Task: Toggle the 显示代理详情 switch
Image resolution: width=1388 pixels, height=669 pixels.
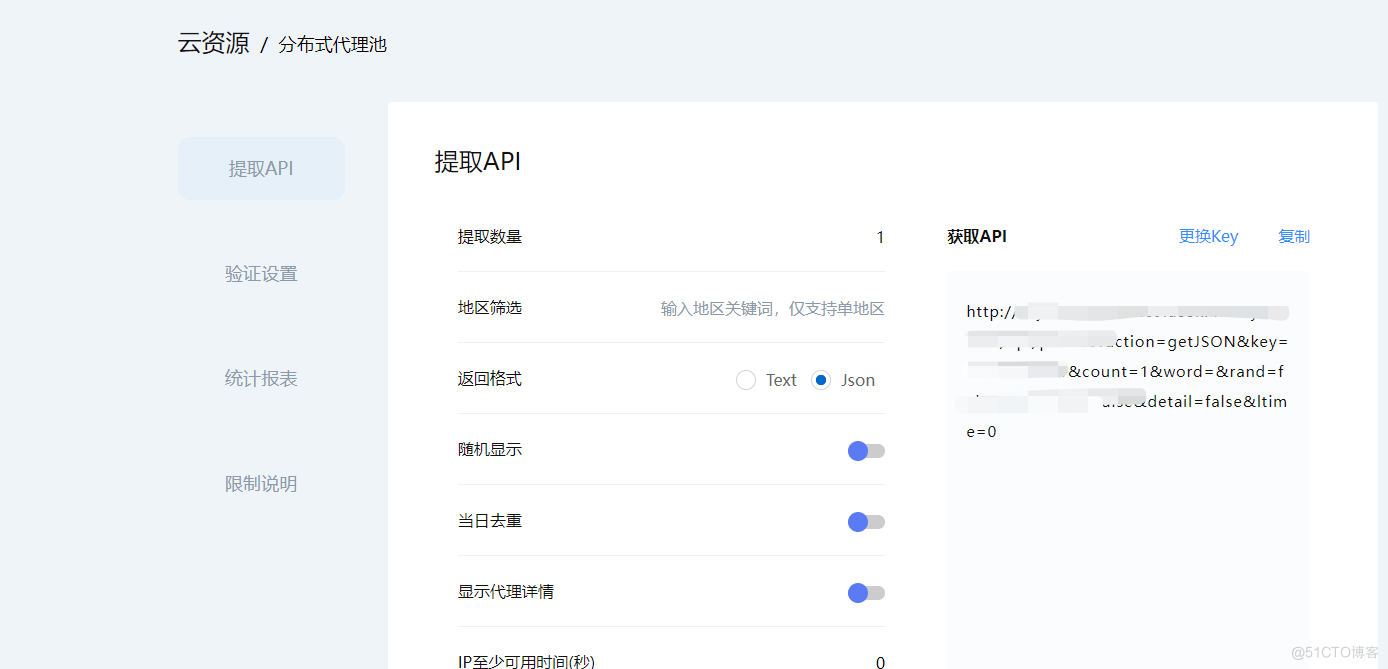Action: [866, 593]
